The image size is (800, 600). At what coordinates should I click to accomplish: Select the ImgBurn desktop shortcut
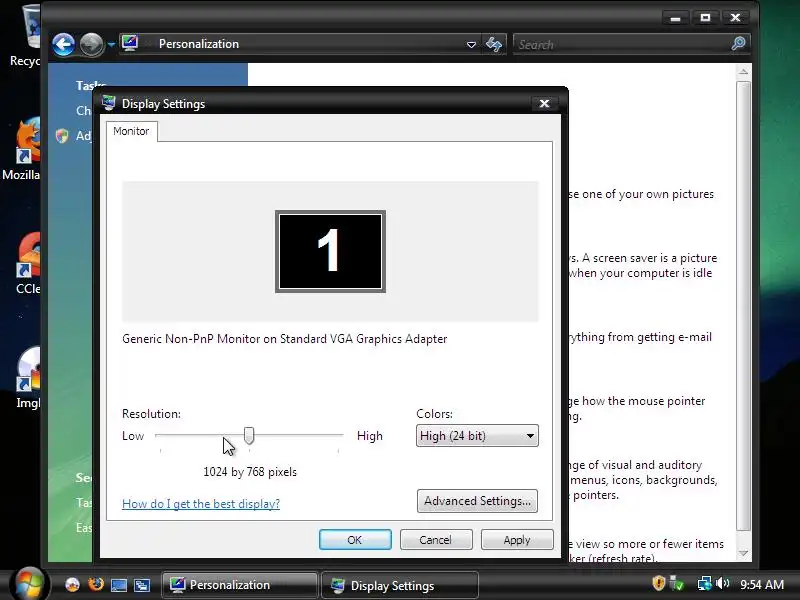tap(28, 378)
